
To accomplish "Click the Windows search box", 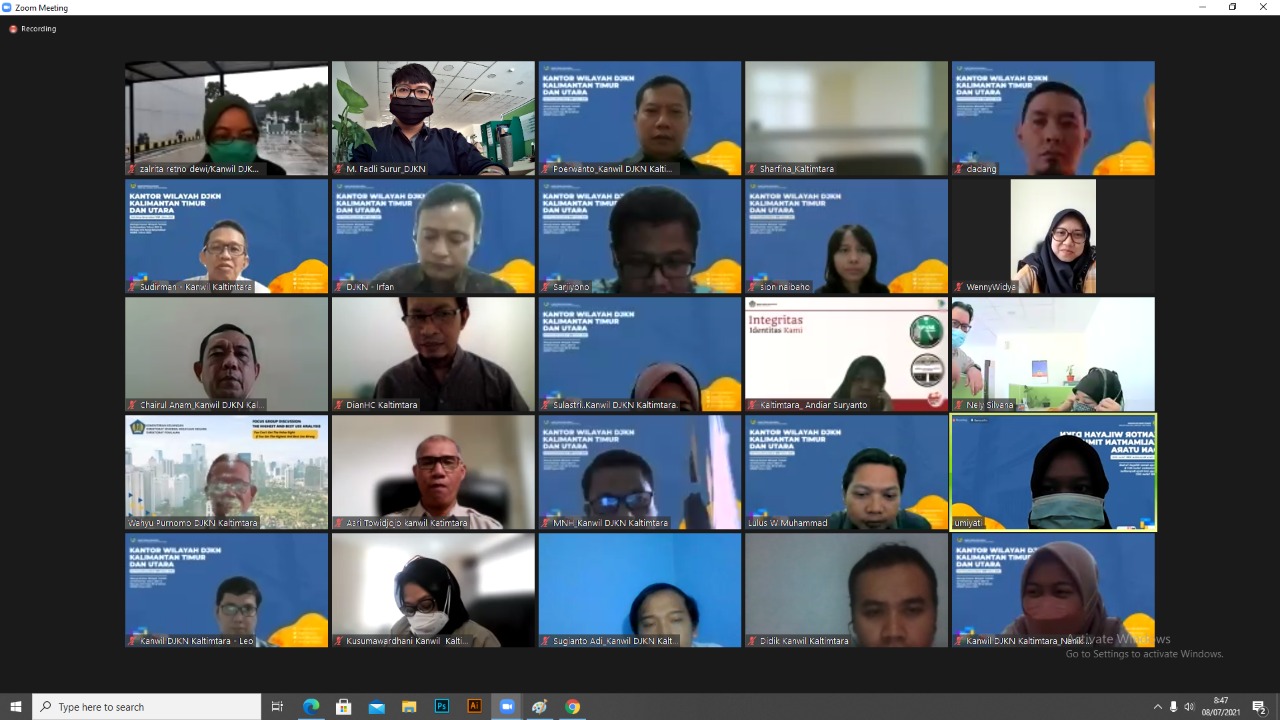I will 147,706.
